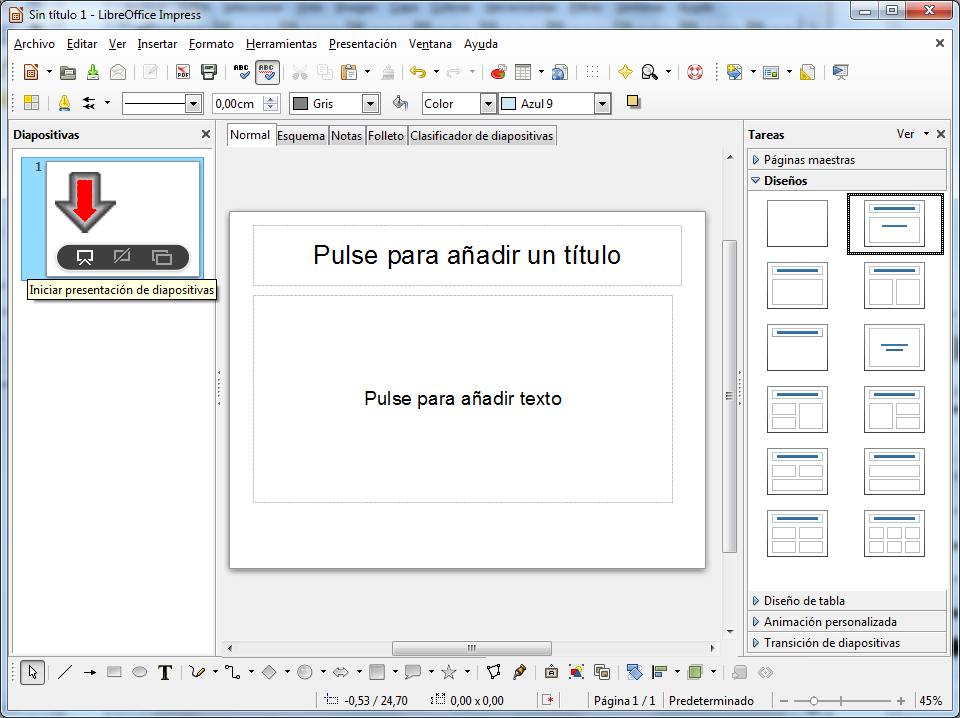The image size is (960, 718).
Task: Open the Ver dropdown in Tareas panel
Action: coord(912,134)
